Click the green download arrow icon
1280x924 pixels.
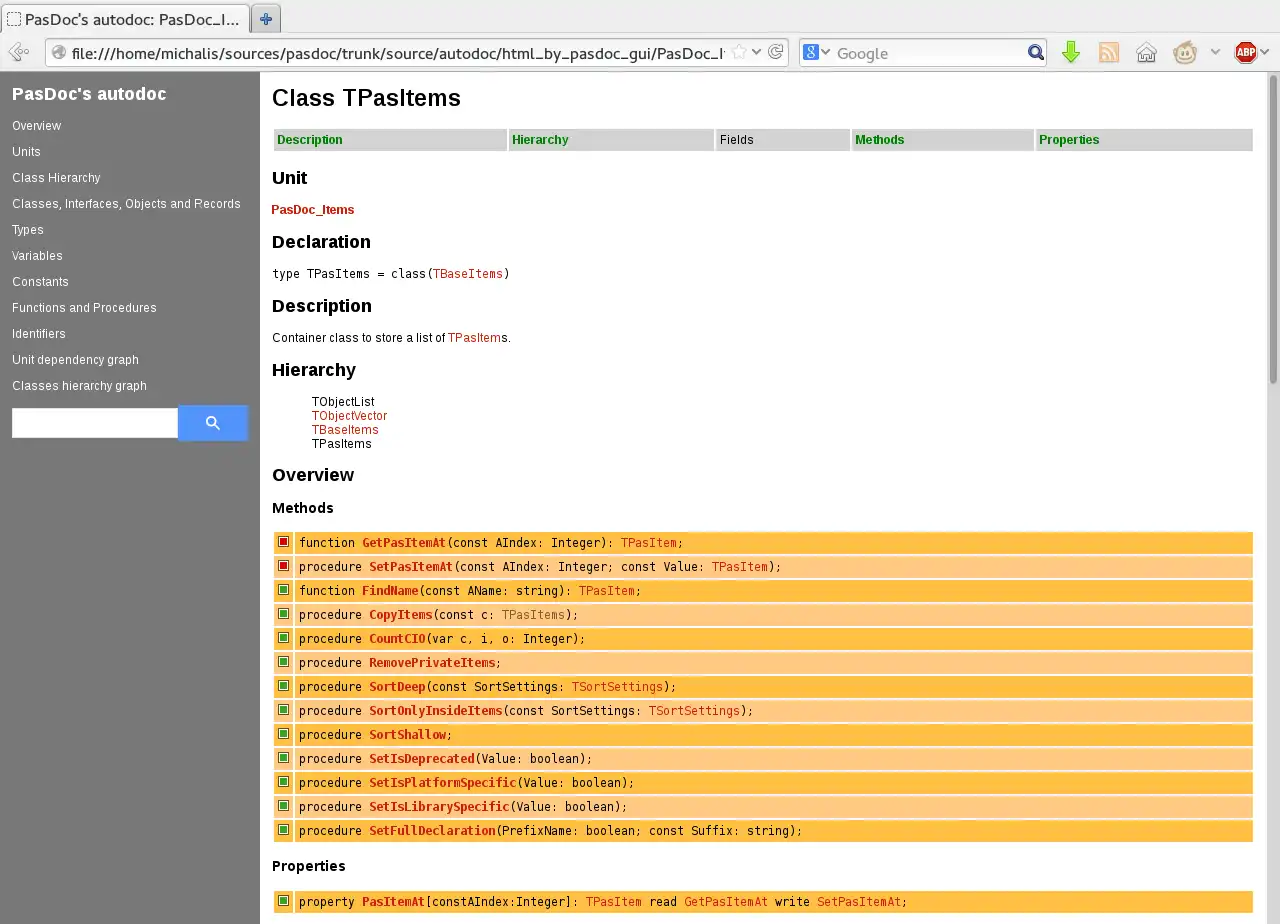click(1071, 53)
